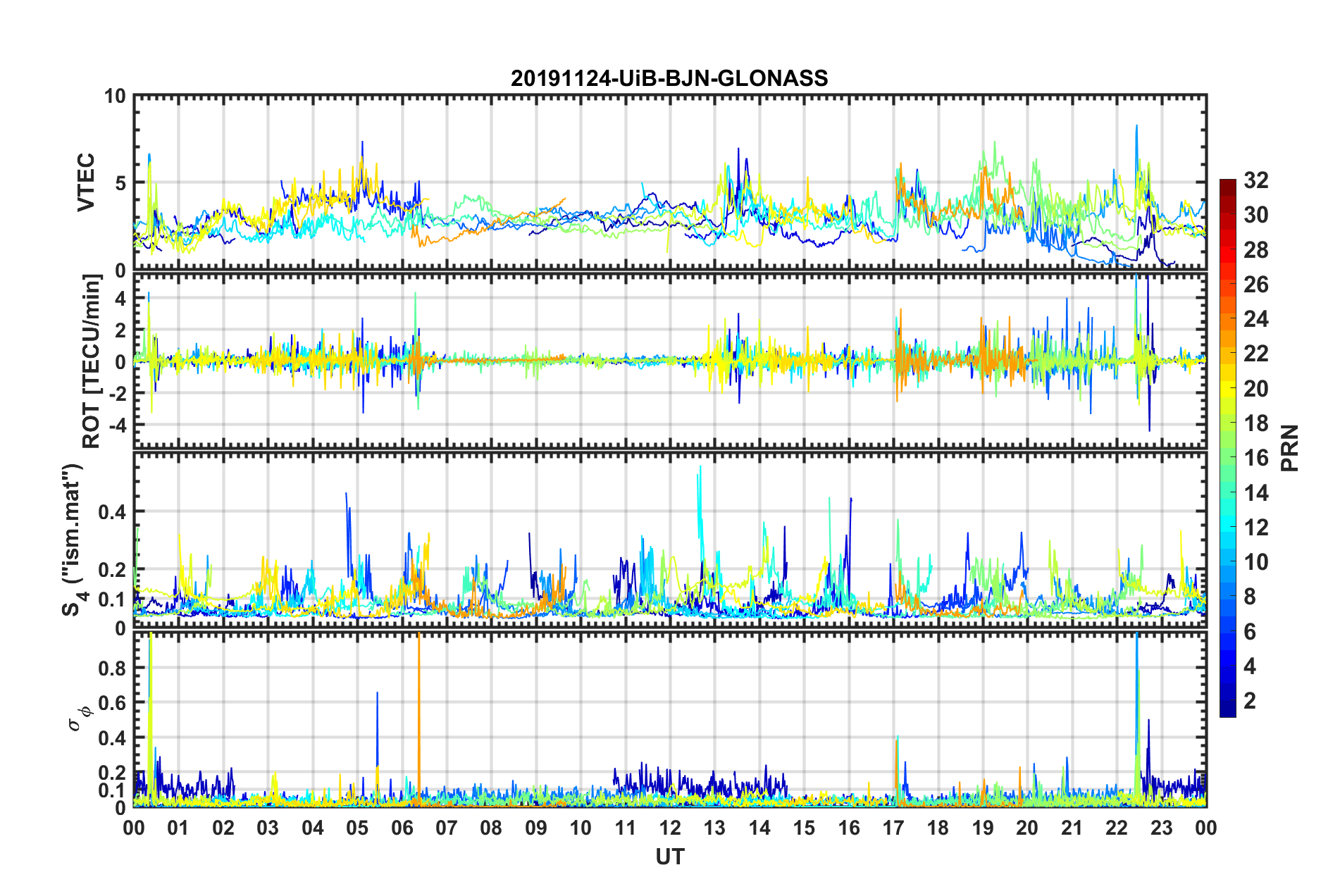The height and width of the screenshot is (896, 1340).
Task: Click x-axis hour tick "13"
Action: point(714,828)
